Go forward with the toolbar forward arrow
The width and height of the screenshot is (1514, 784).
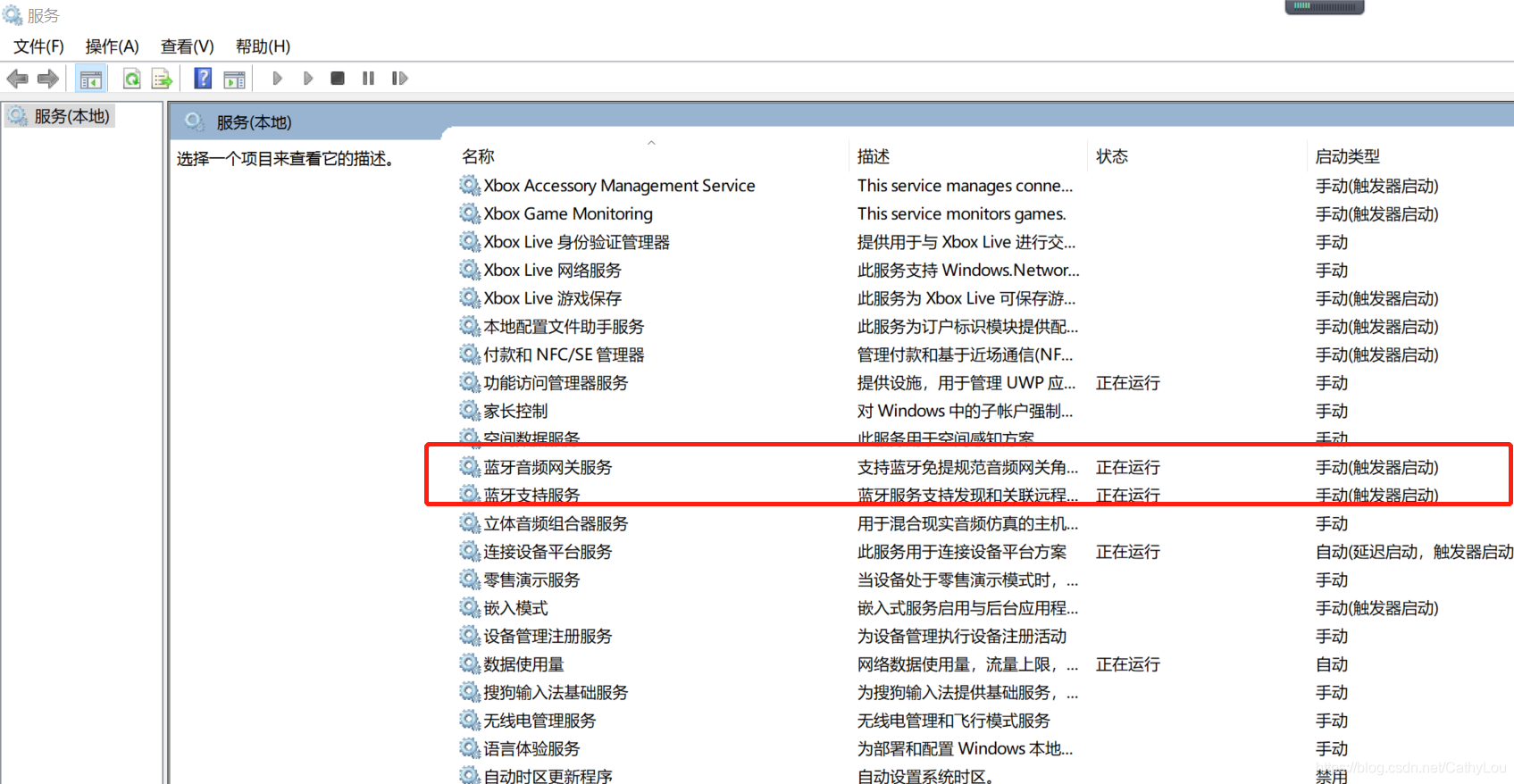[x=48, y=79]
